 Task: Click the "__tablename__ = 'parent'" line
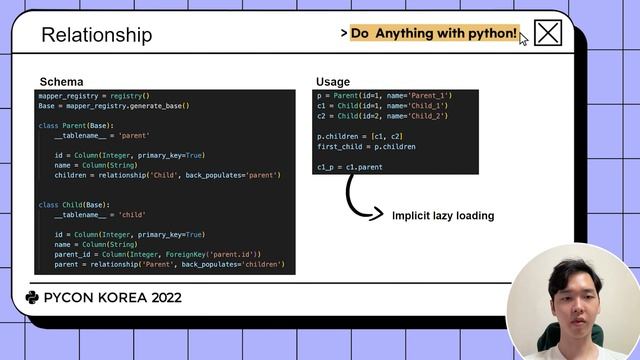point(102,136)
